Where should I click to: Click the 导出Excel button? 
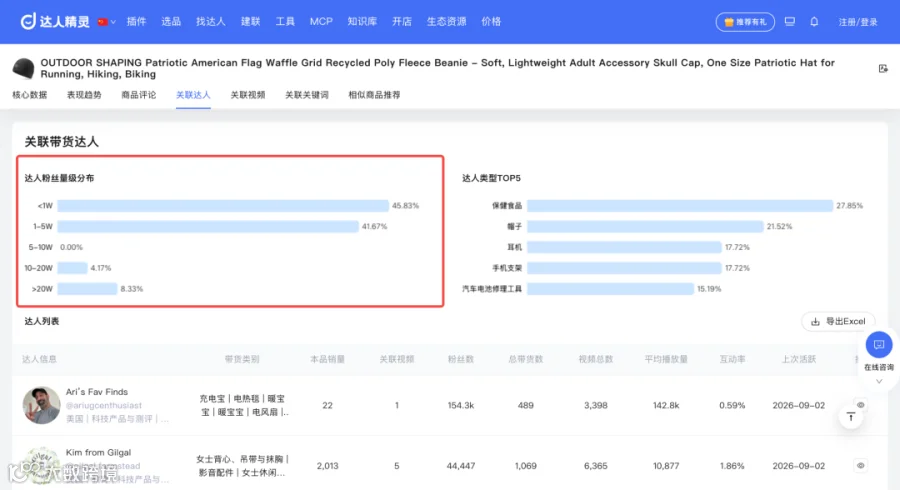click(x=838, y=321)
